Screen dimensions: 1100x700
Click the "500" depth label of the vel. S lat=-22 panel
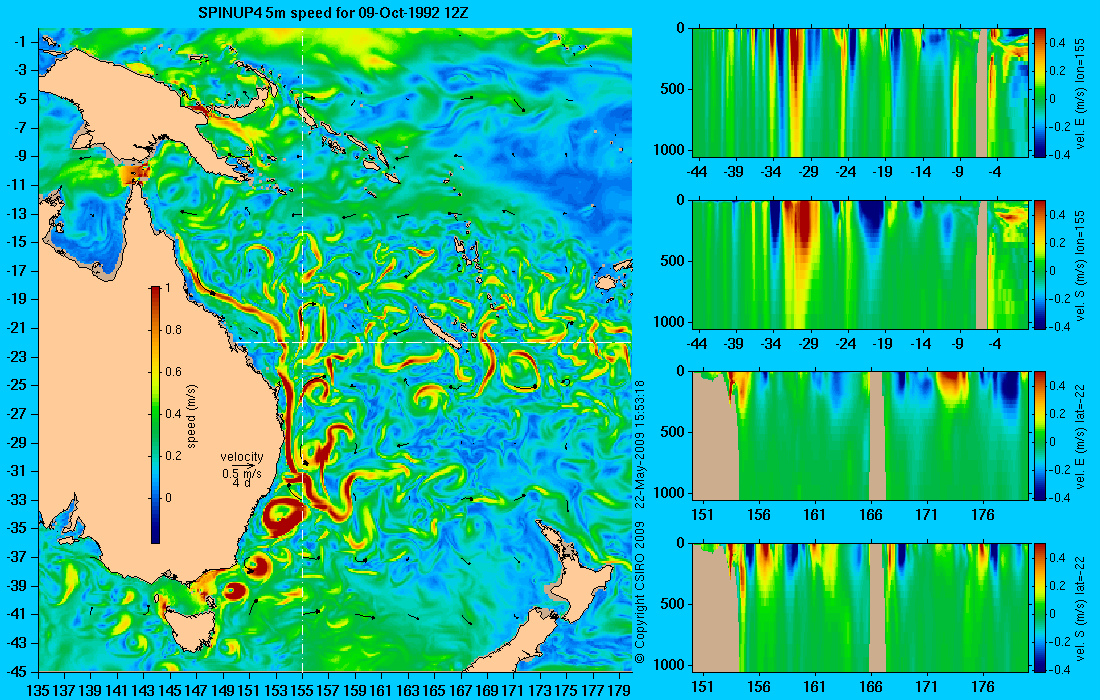click(x=673, y=604)
